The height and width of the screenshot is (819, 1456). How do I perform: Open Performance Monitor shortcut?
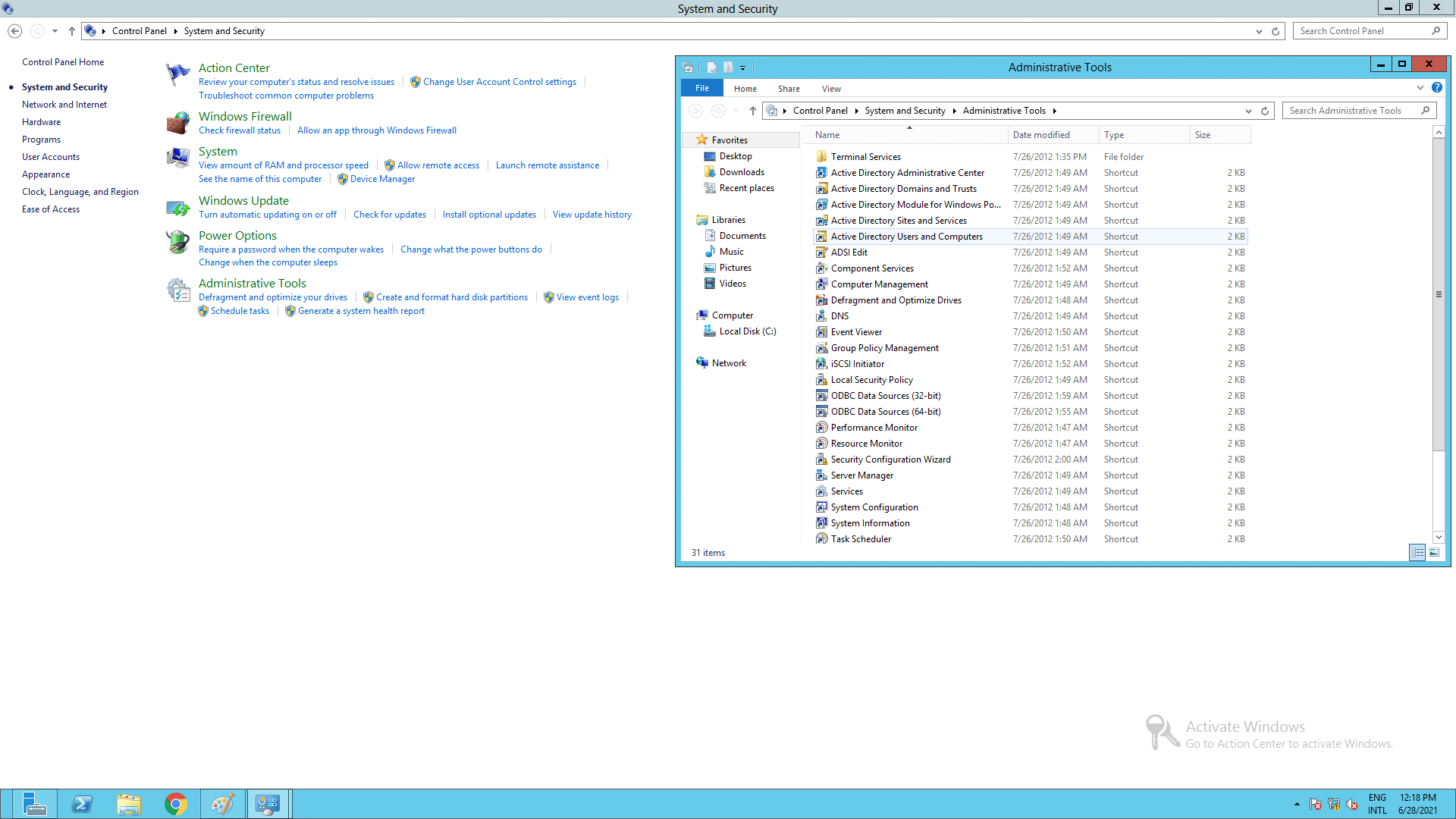tap(874, 427)
